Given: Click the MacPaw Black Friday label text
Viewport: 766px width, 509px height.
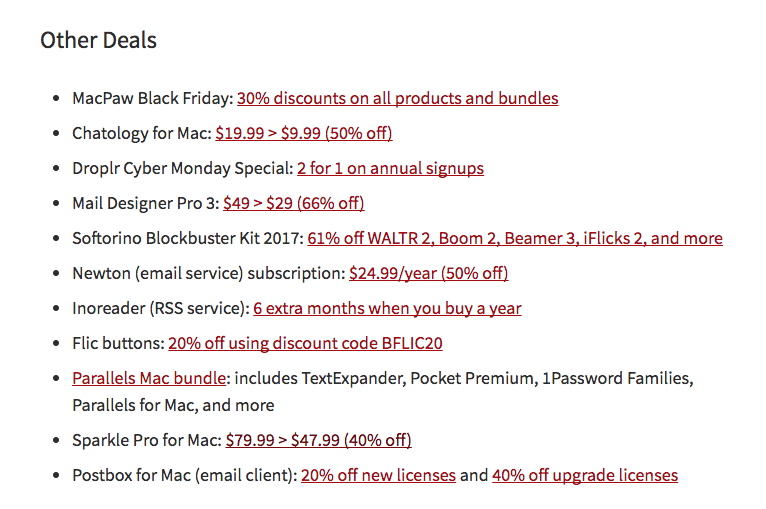Looking at the screenshot, I should tap(151, 98).
